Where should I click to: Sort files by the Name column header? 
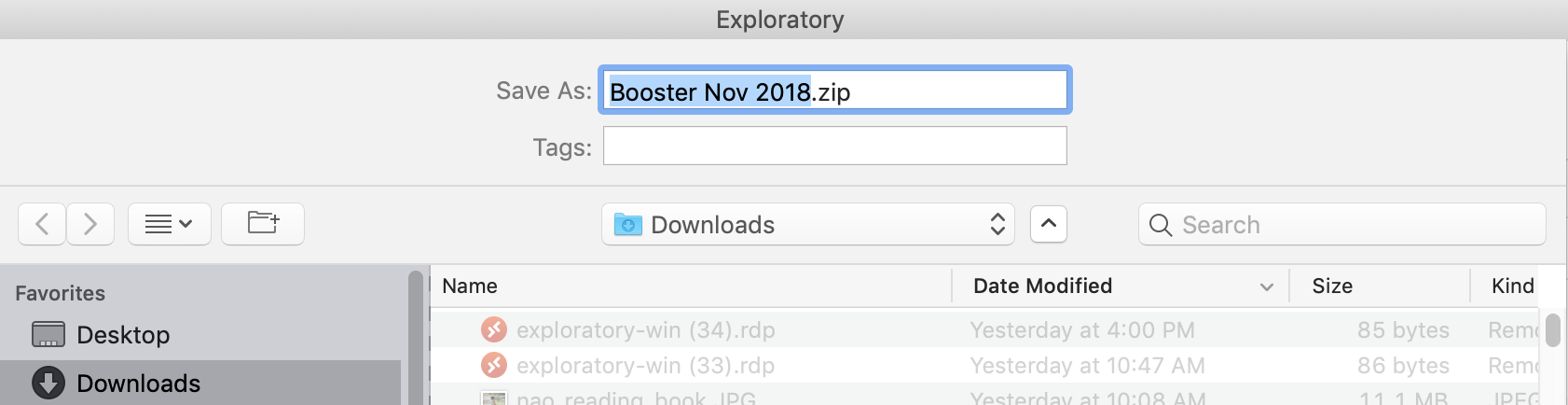(x=691, y=286)
